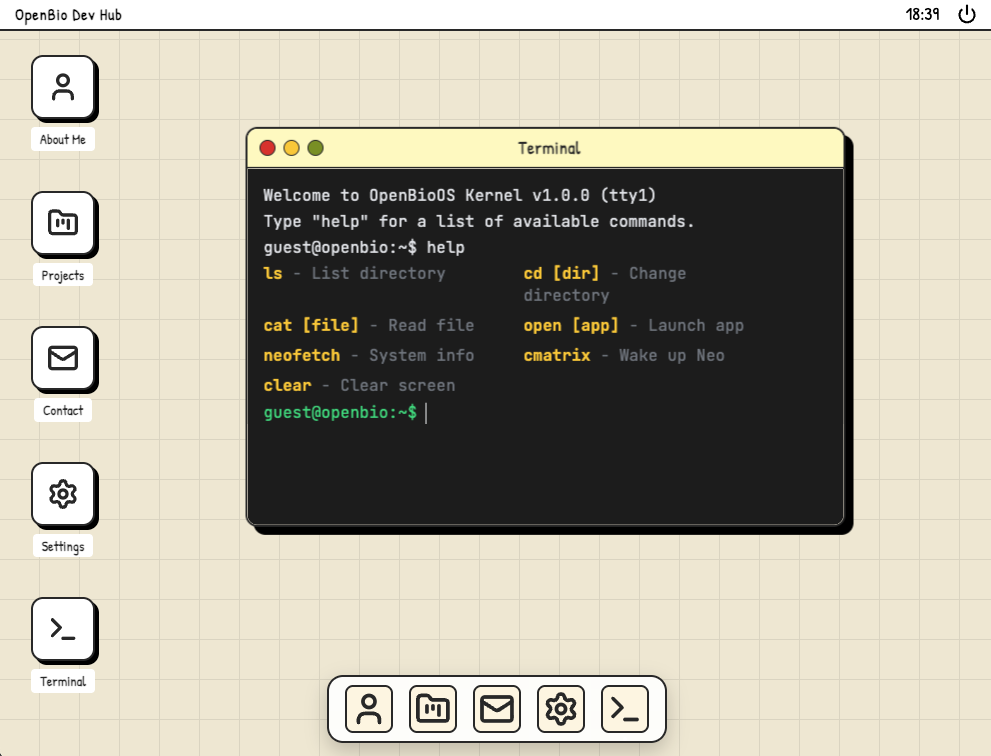
Task: Click the cmatrix command text
Action: pyautogui.click(x=556, y=355)
